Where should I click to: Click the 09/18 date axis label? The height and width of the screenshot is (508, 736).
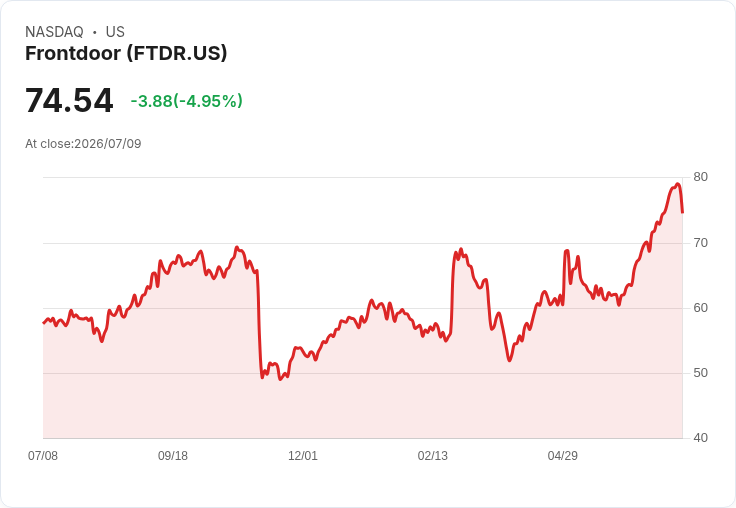point(173,455)
